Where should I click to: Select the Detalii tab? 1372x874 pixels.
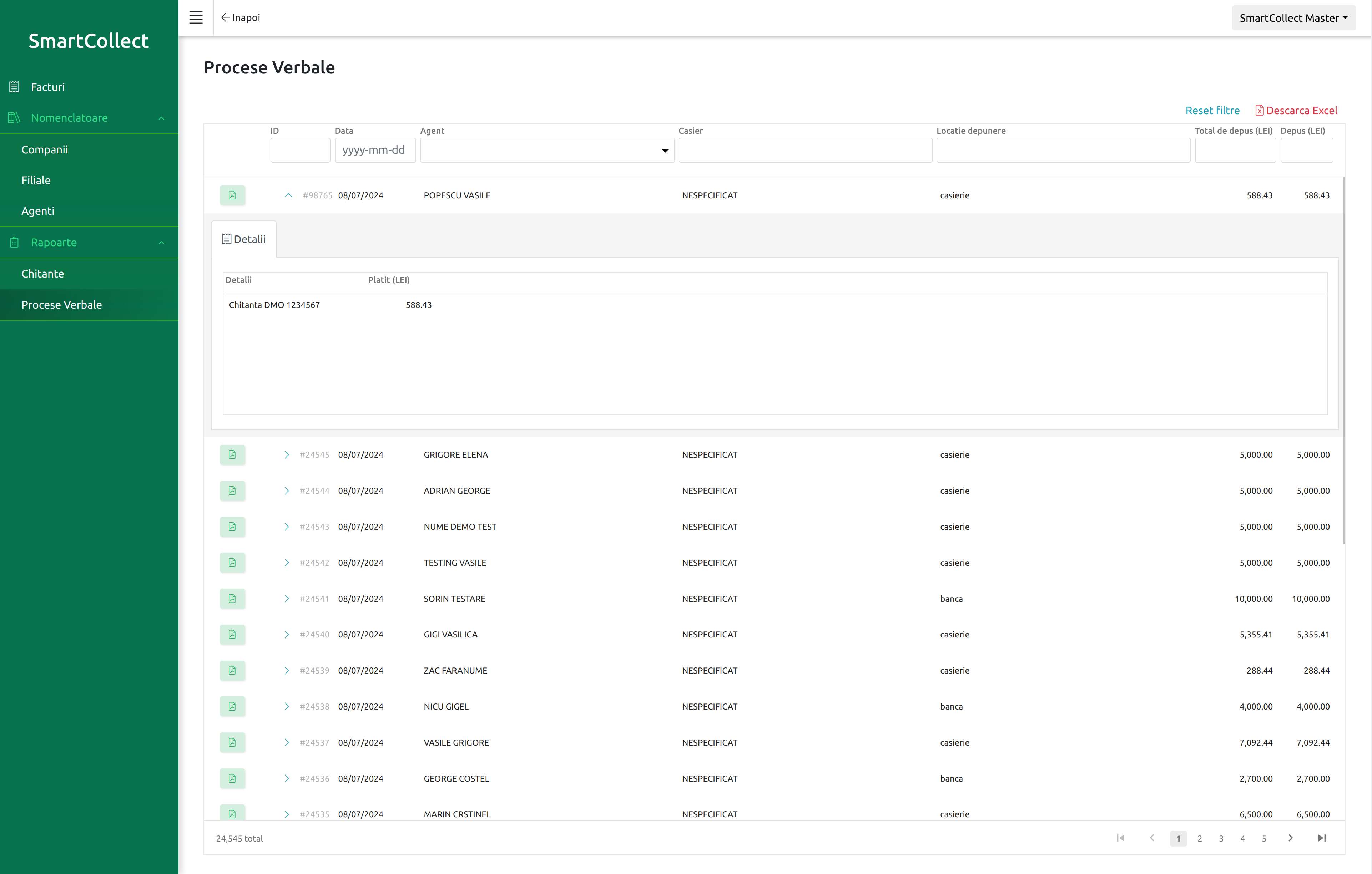click(x=244, y=239)
